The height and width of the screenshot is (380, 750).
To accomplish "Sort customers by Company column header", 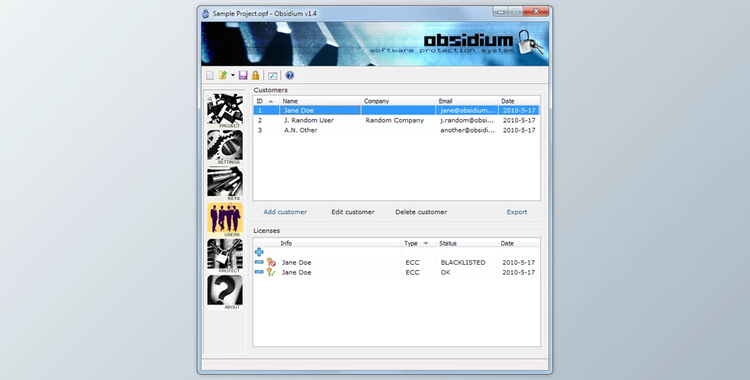I will coord(398,101).
